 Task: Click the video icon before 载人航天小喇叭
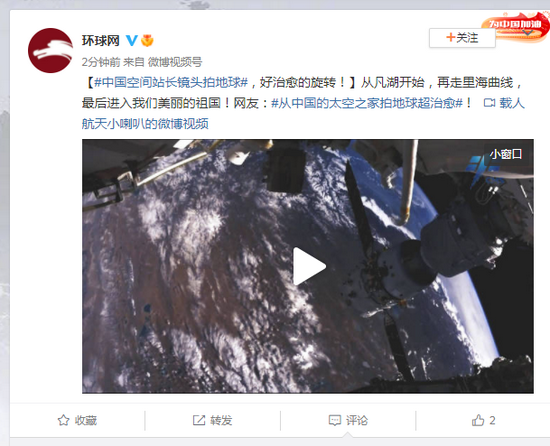click(x=489, y=103)
